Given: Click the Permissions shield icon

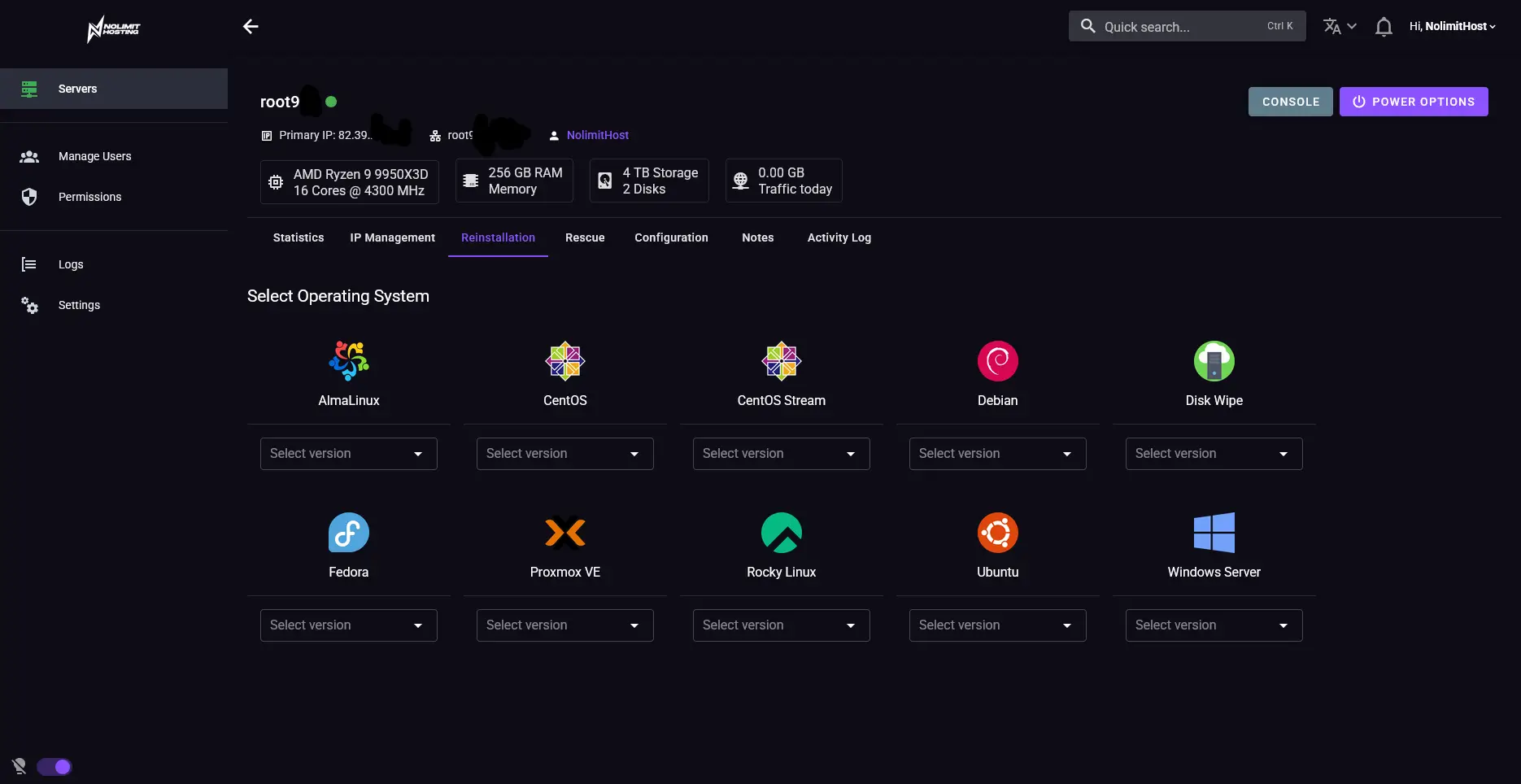Looking at the screenshot, I should 29,197.
